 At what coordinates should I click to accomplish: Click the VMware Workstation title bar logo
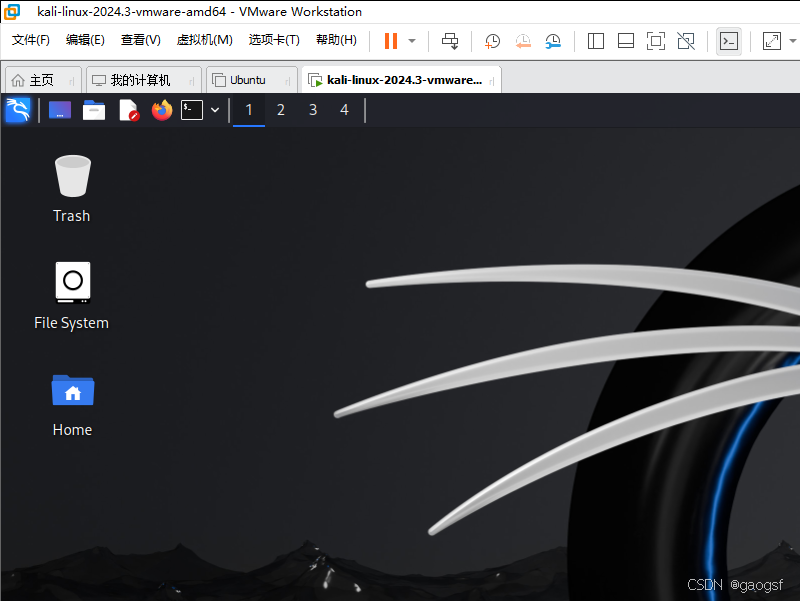(x=11, y=11)
